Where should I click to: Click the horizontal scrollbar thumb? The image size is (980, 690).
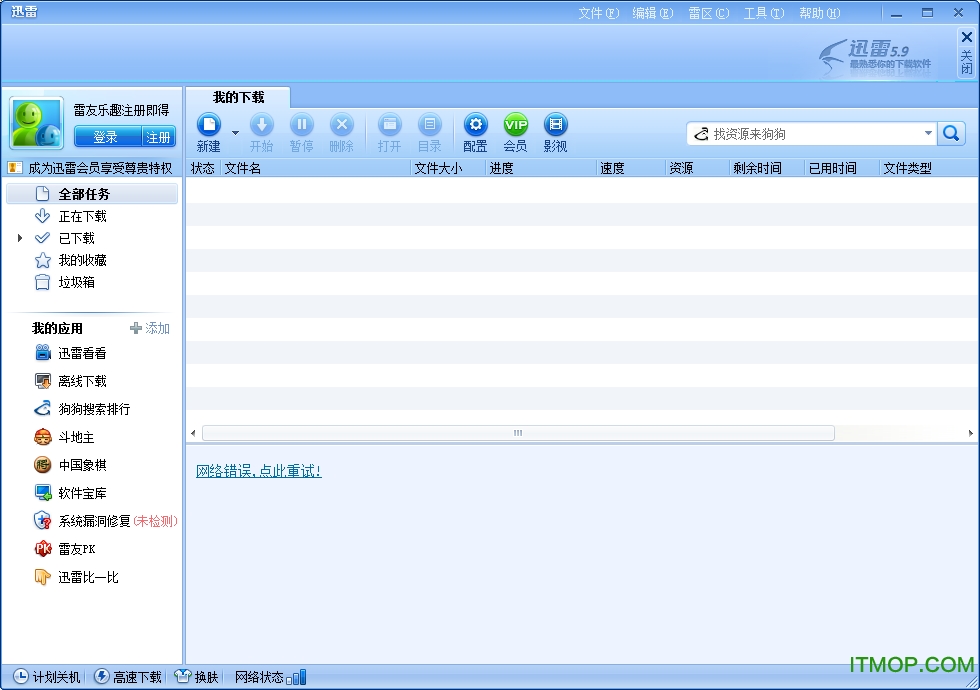518,432
